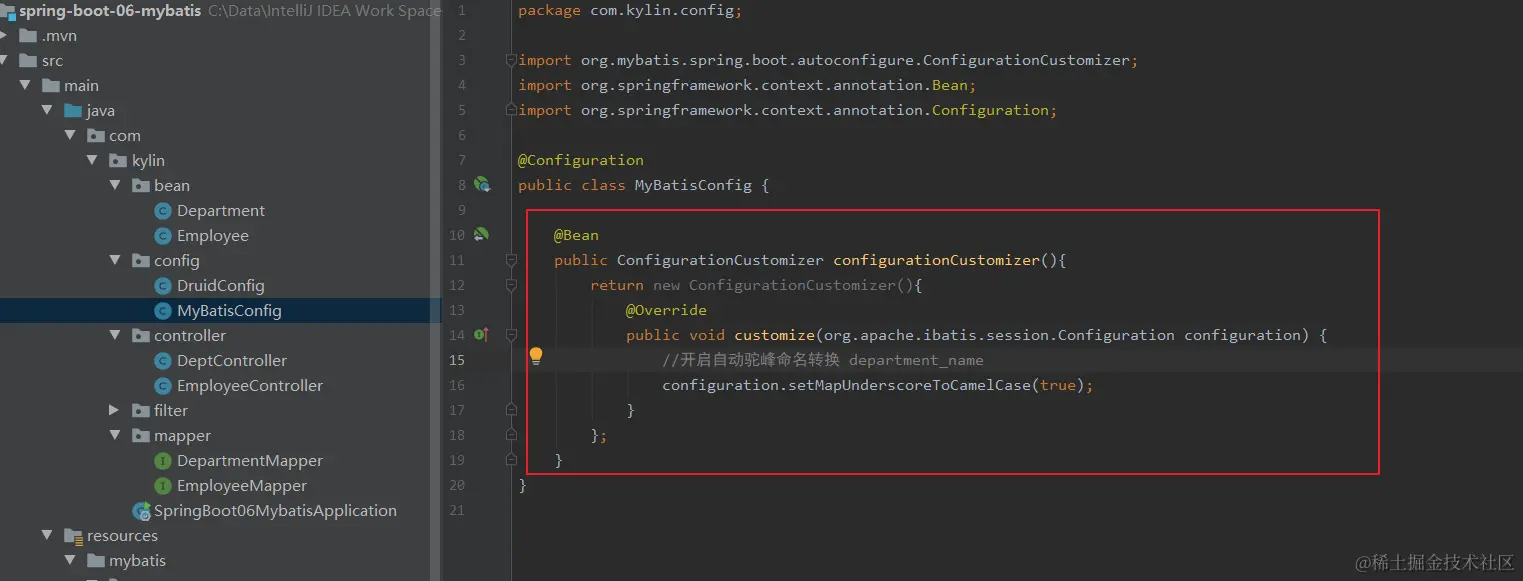Click the MyBatisConfig class name on line 8
The width and height of the screenshot is (1523, 581).
click(693, 185)
